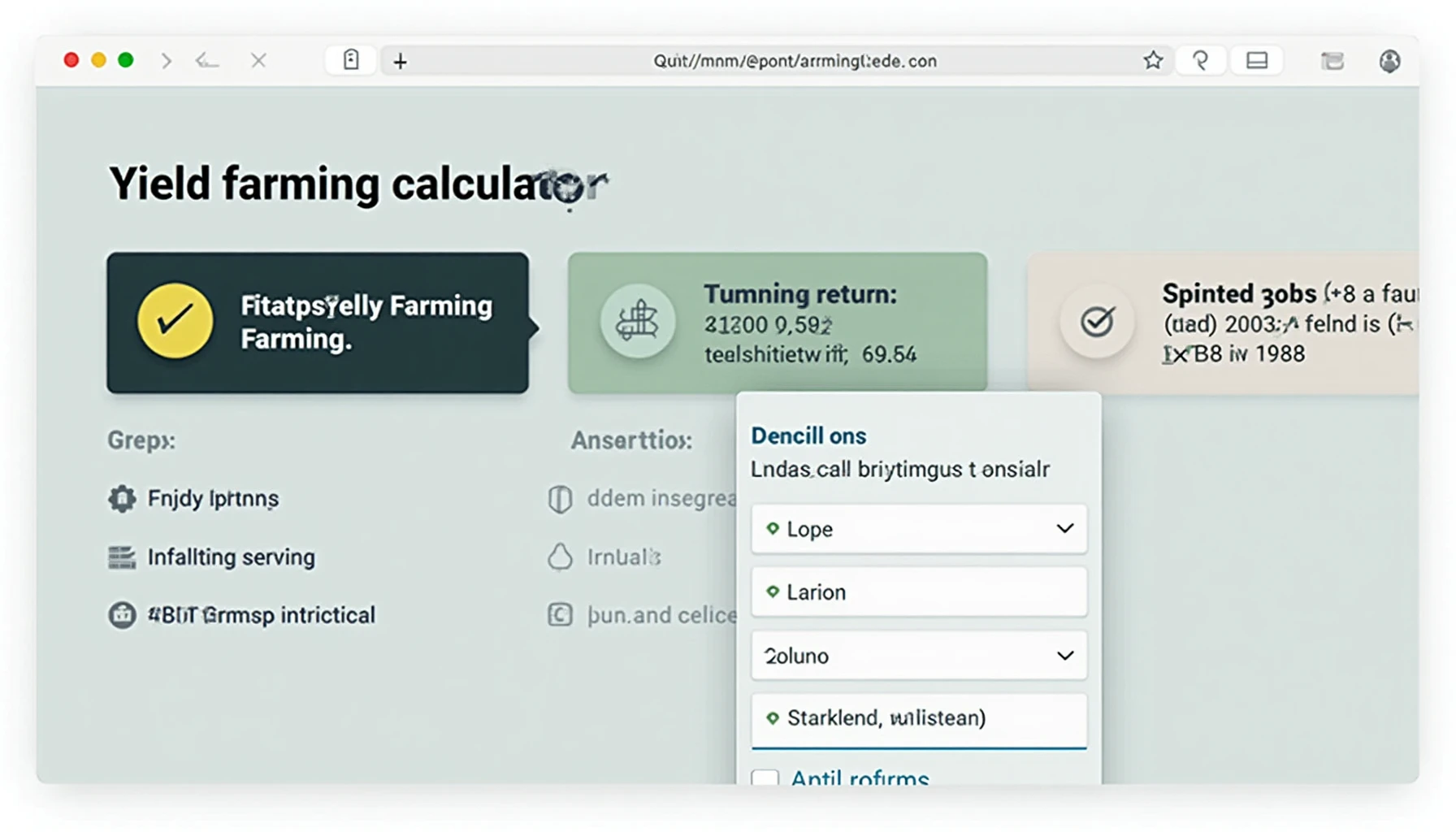The width and height of the screenshot is (1456, 832).
Task: Open the user profile icon
Action: 1390,61
